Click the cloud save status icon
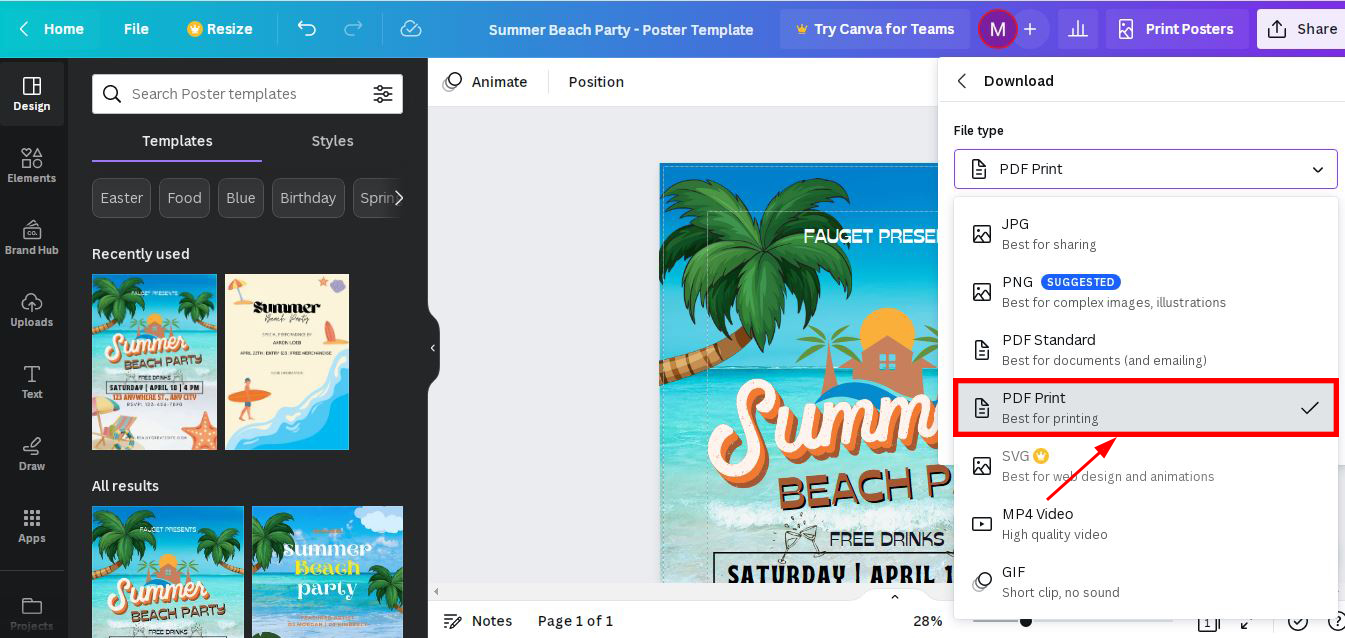1345x638 pixels. click(411, 29)
